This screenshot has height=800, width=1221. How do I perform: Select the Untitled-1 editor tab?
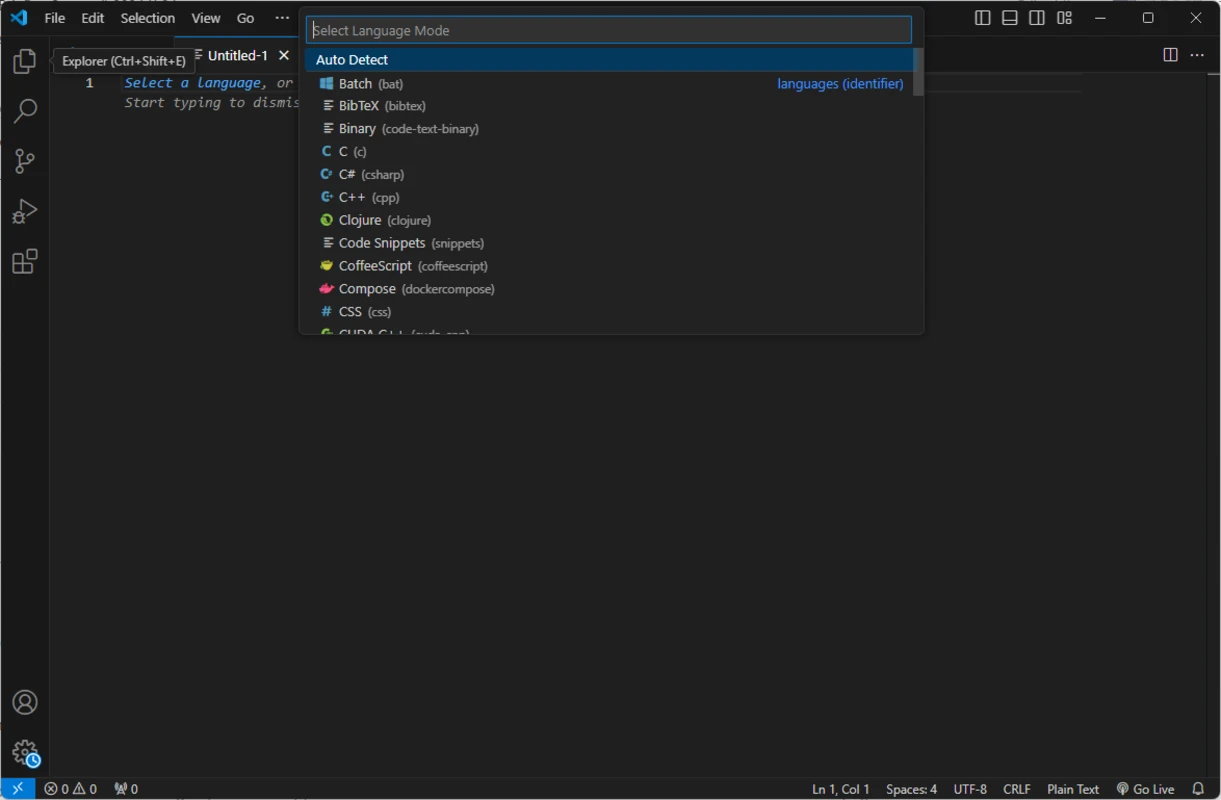click(x=238, y=56)
